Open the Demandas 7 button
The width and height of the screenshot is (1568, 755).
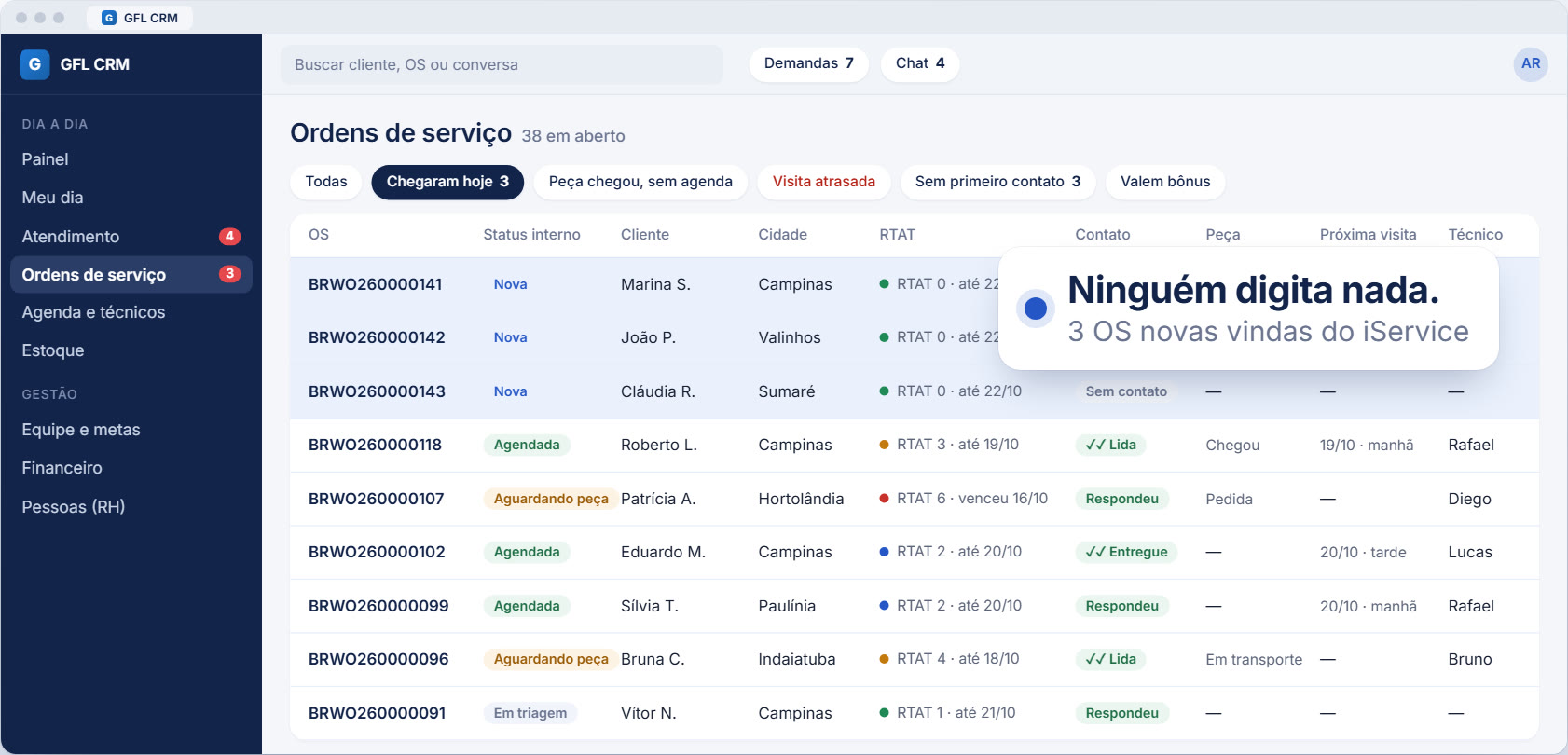click(x=809, y=63)
